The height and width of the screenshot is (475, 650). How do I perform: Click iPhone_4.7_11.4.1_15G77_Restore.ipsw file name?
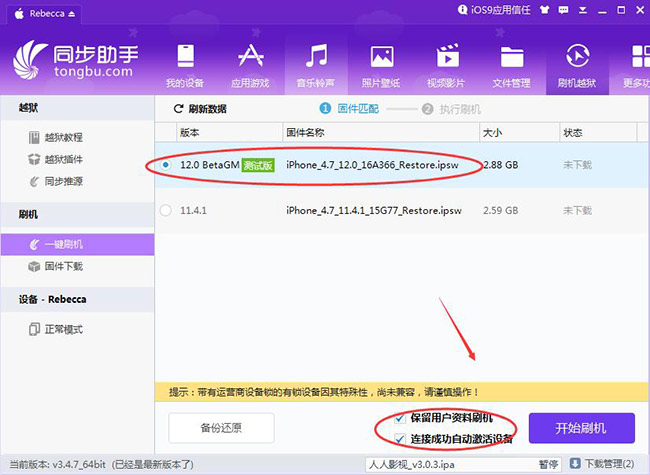coord(374,211)
